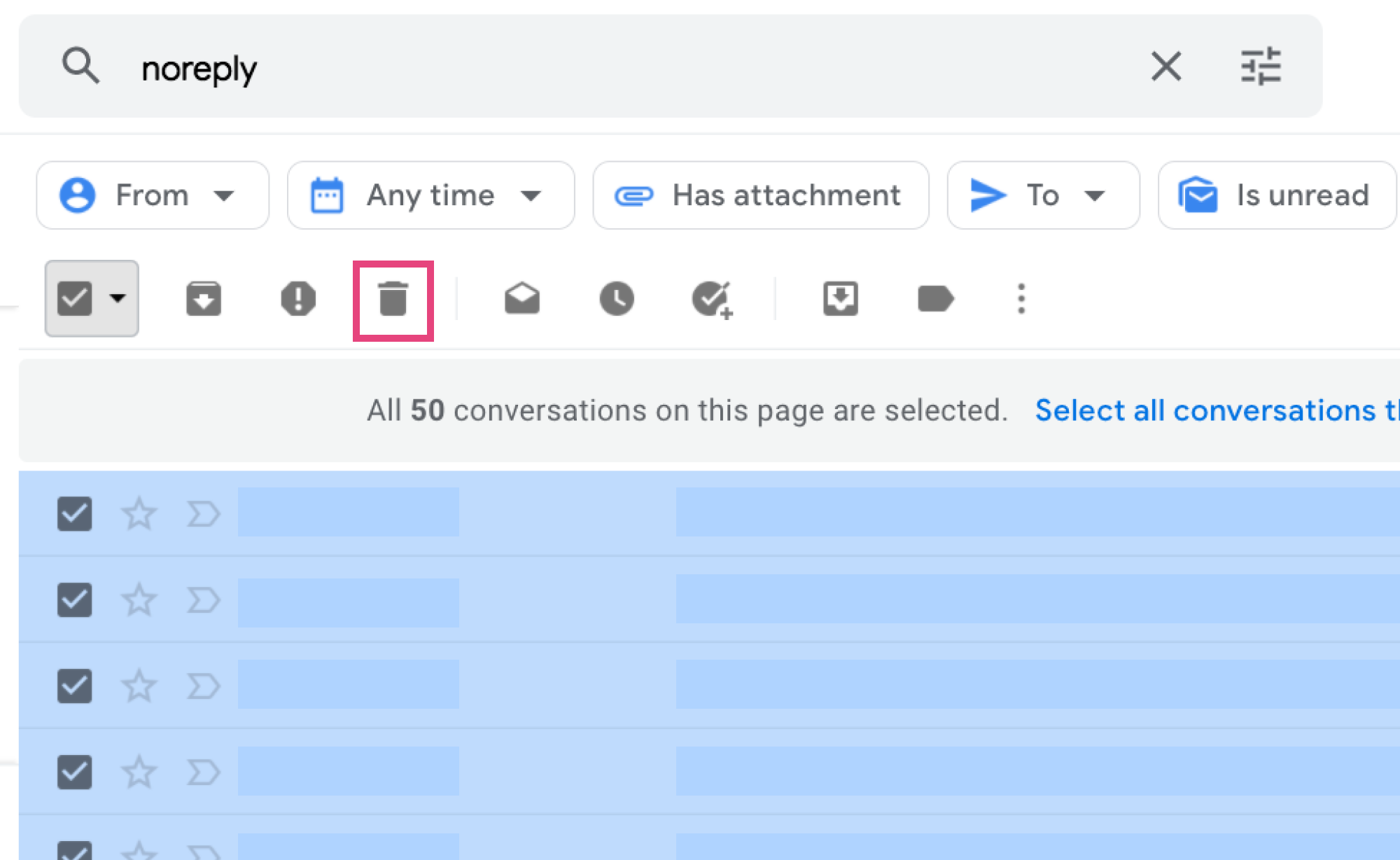Open the Any time filter dropdown
The image size is (1400, 860).
click(x=430, y=195)
